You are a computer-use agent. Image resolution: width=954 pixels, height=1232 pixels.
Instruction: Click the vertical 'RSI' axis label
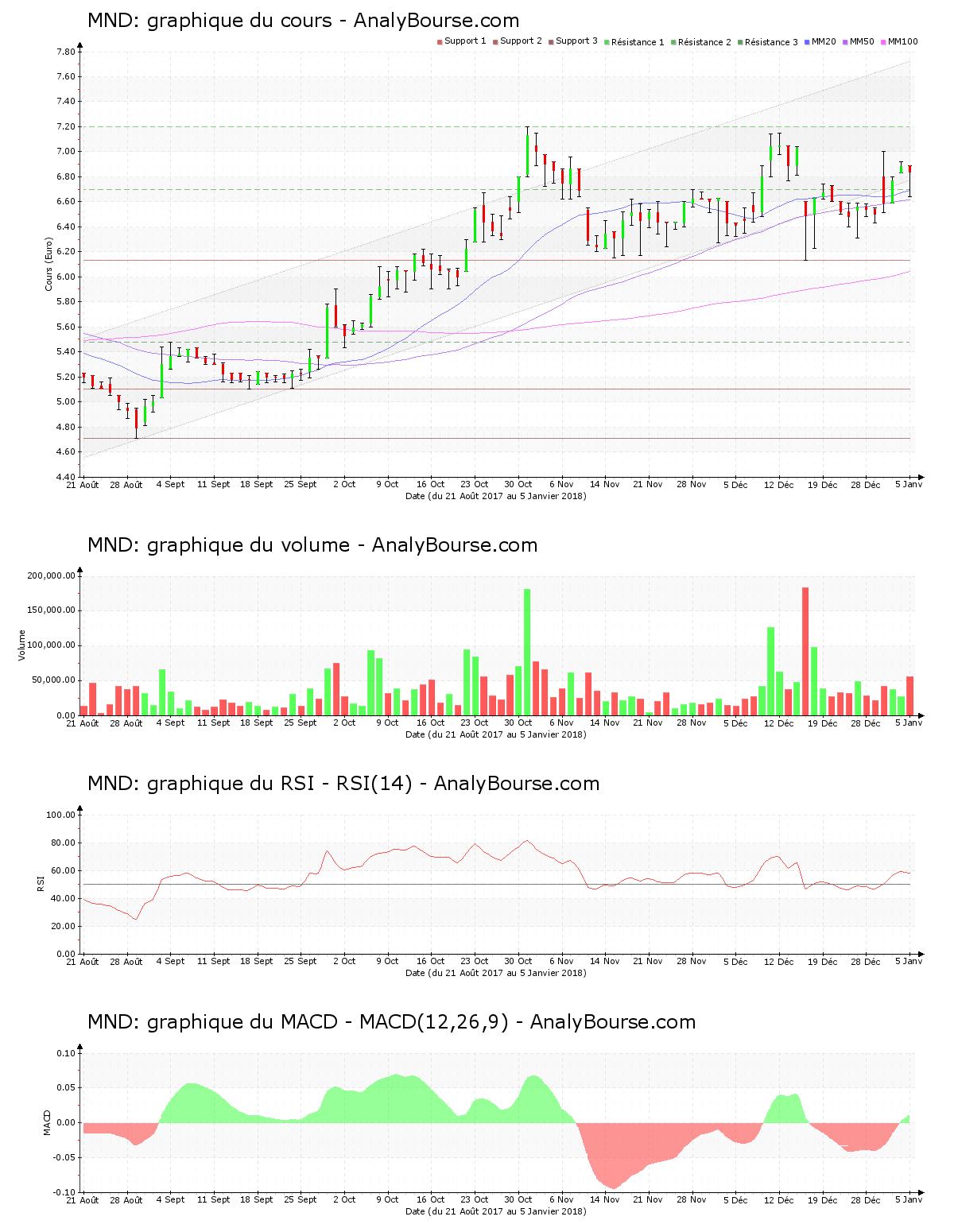[x=41, y=884]
